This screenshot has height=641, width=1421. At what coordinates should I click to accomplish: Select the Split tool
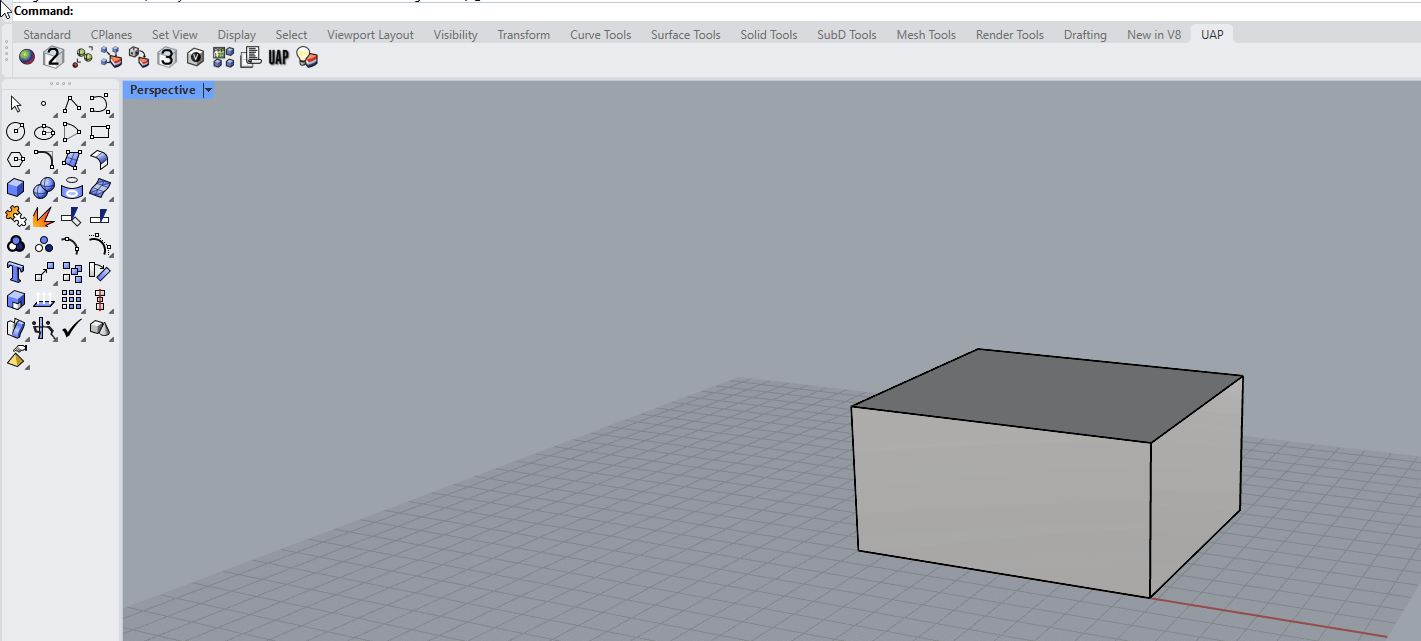[x=100, y=216]
